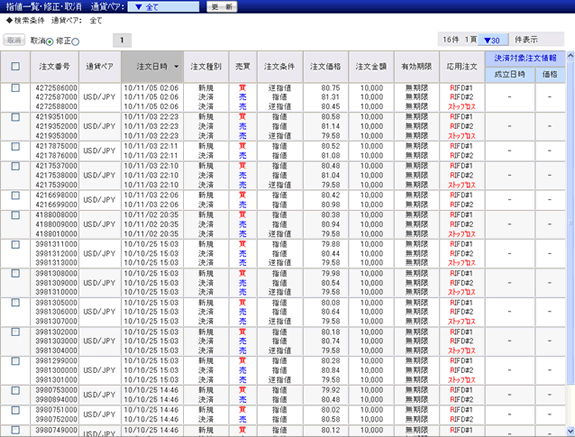This screenshot has height=437, width=575.
Task: Check the box for order 4188008000
Action: tap(15, 215)
